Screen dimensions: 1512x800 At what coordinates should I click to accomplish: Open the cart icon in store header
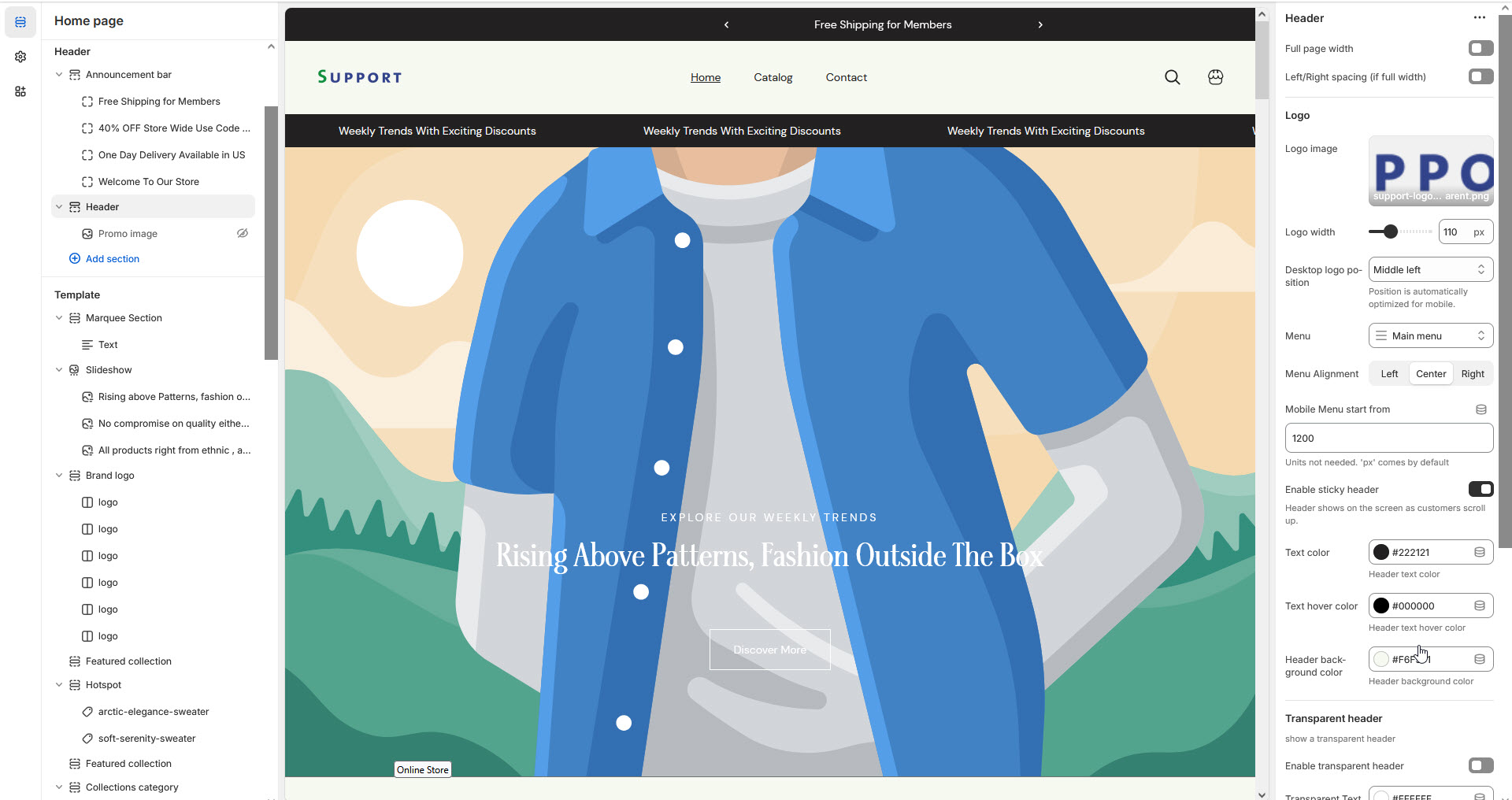[1215, 77]
